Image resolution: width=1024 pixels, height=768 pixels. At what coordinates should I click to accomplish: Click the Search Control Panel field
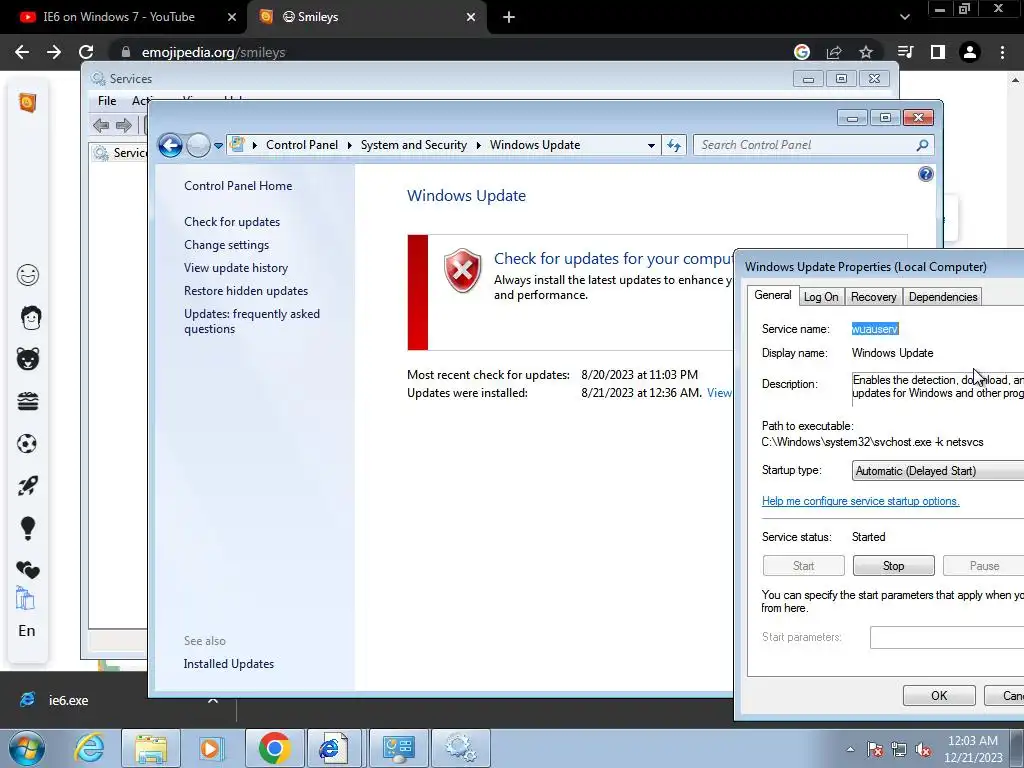[813, 145]
